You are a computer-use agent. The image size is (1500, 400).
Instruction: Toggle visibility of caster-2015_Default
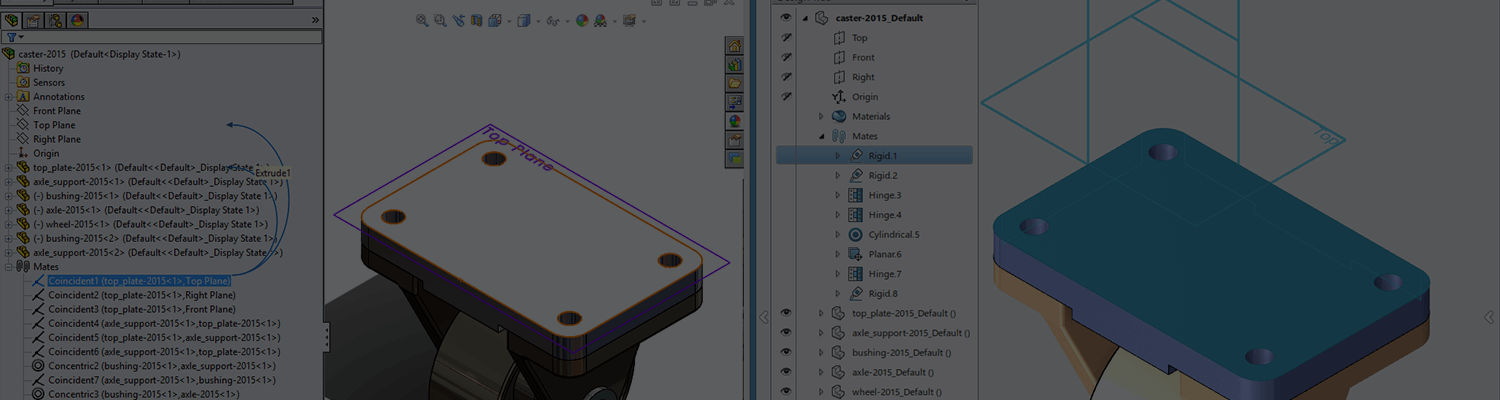click(786, 18)
